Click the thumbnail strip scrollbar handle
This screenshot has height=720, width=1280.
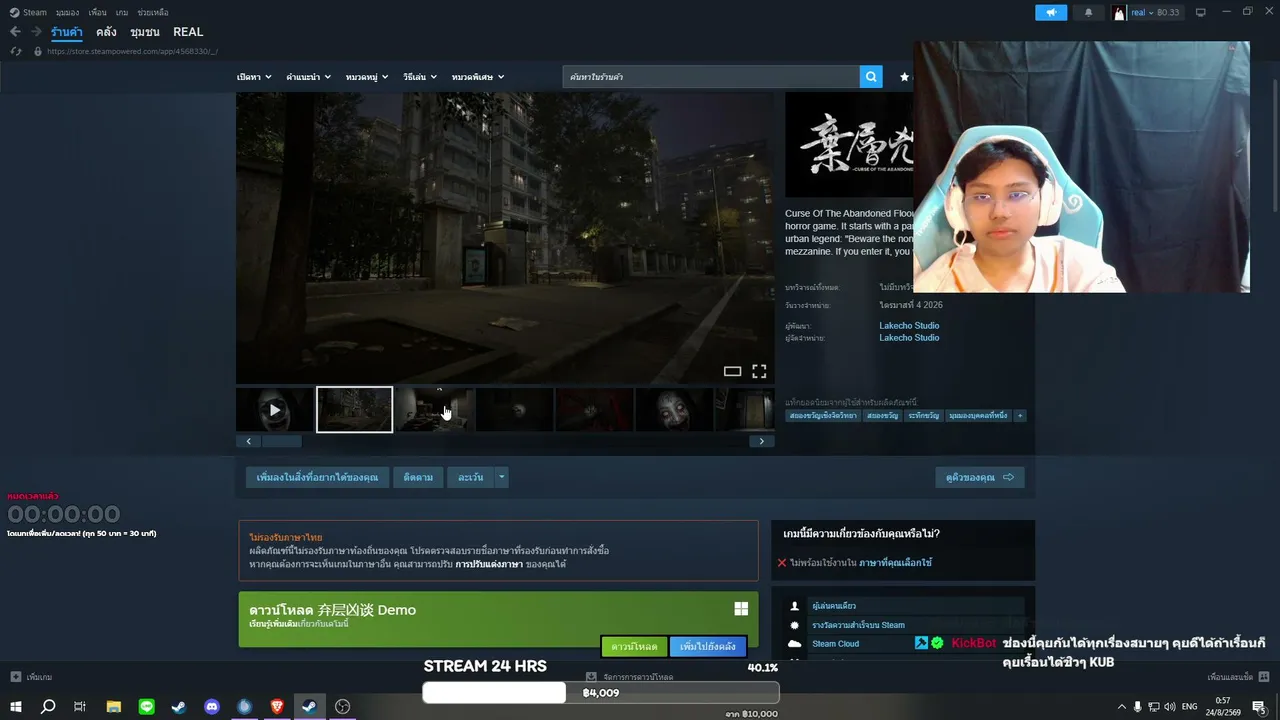click(281, 441)
